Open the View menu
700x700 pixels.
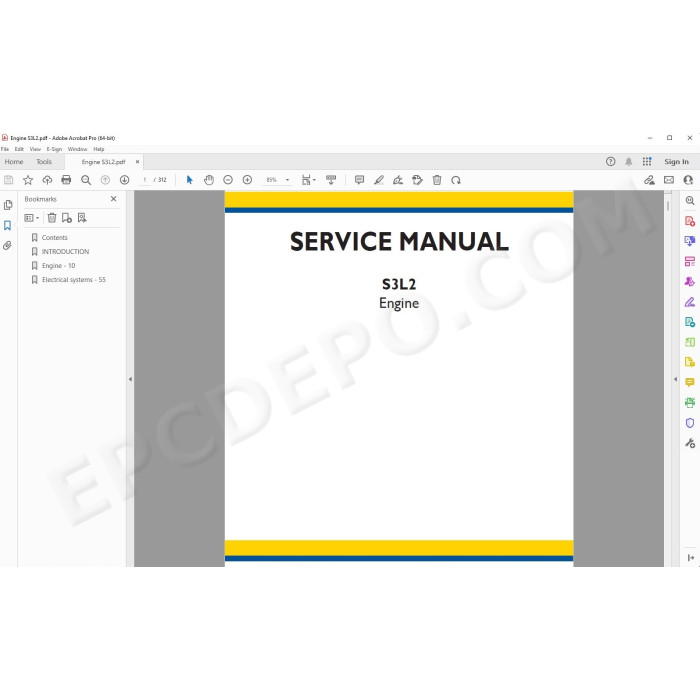pyautogui.click(x=35, y=149)
